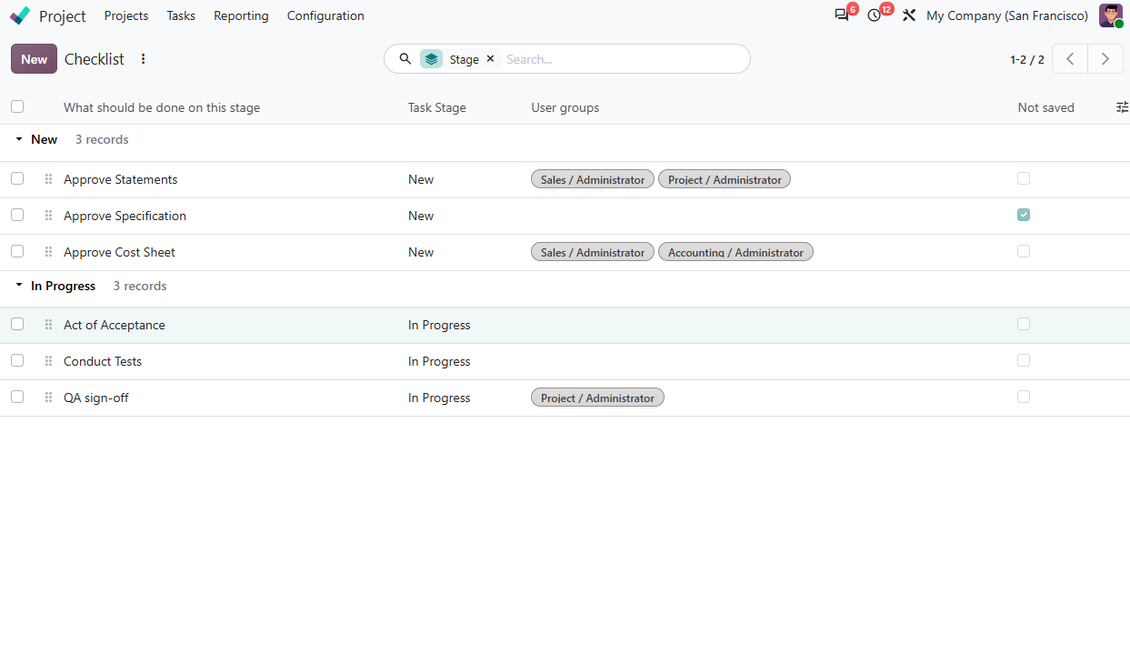
Task: Open the Reporting menu
Action: pyautogui.click(x=241, y=15)
